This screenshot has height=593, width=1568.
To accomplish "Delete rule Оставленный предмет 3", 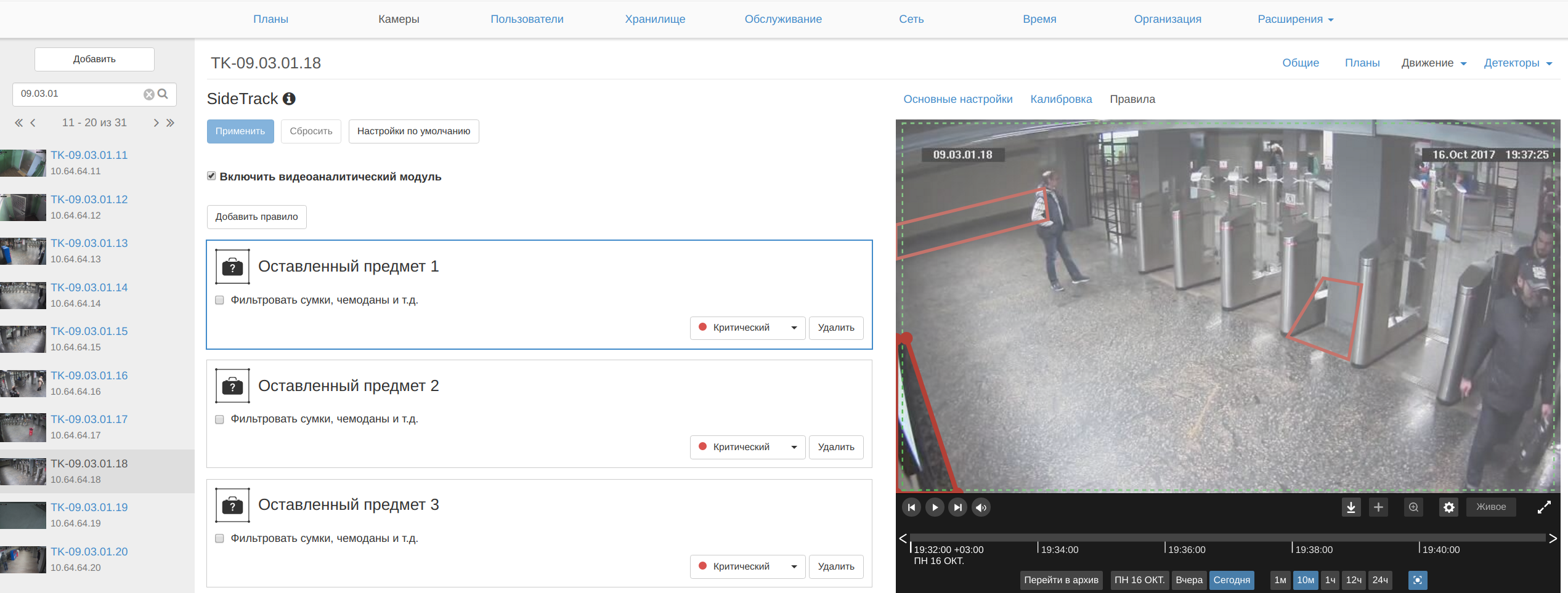I will (836, 567).
